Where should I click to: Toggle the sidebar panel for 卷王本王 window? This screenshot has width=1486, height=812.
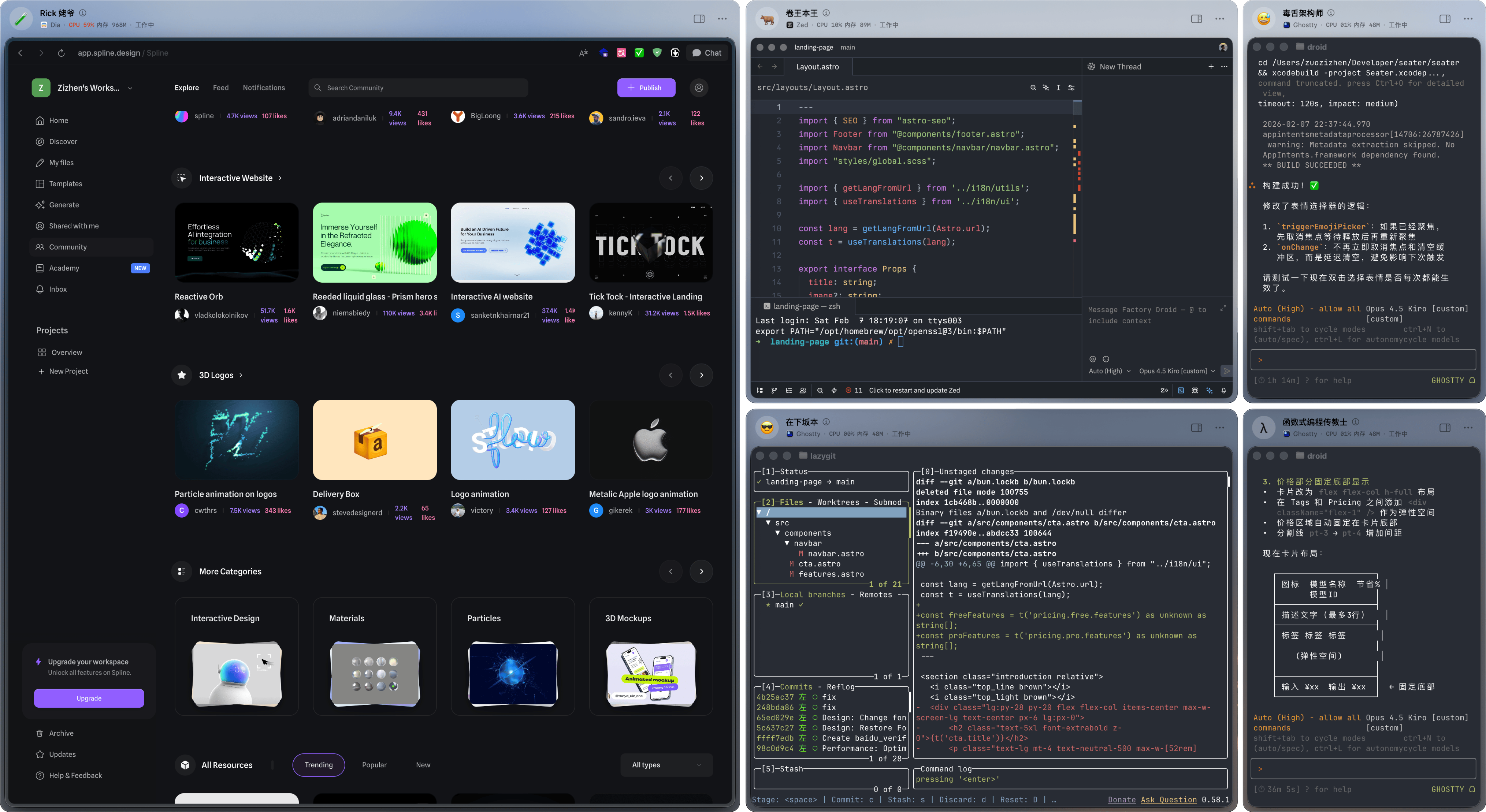[x=1196, y=19]
